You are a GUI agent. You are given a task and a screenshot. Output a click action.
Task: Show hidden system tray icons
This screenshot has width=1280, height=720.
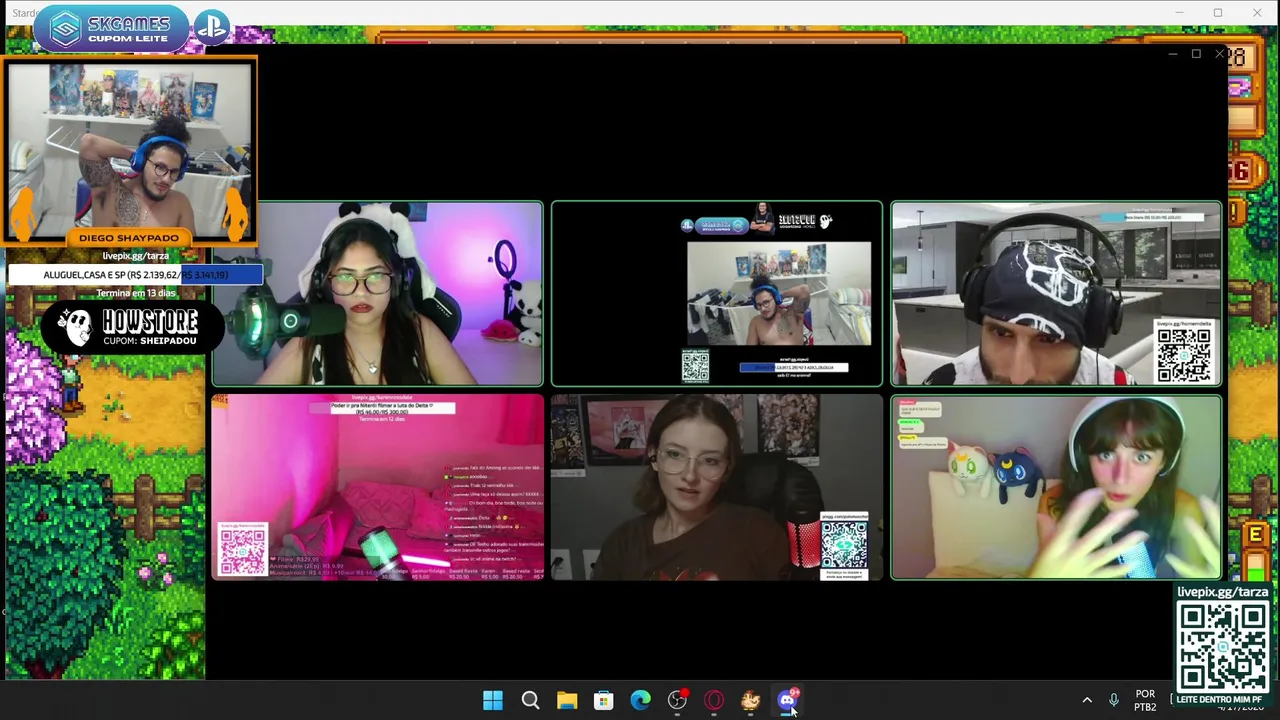1087,701
